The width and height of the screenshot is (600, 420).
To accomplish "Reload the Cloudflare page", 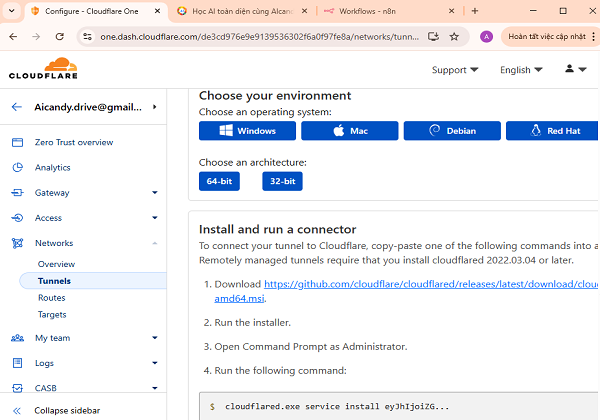I will (x=59, y=37).
